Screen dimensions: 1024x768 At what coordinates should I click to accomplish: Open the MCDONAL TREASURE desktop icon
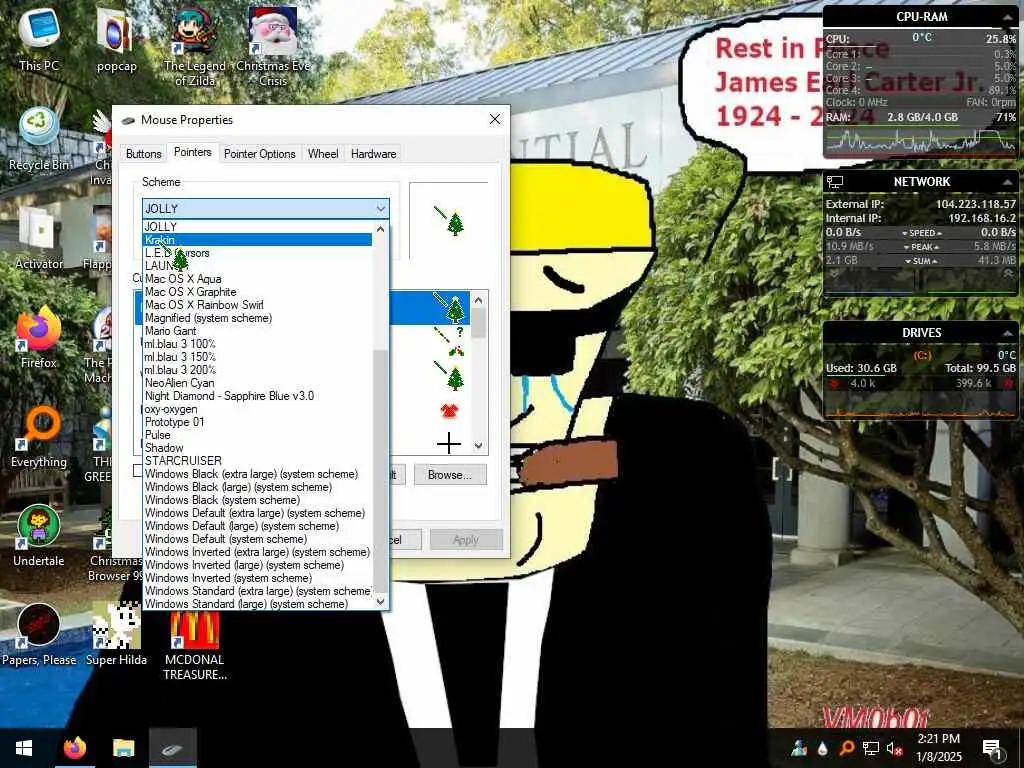click(x=195, y=643)
